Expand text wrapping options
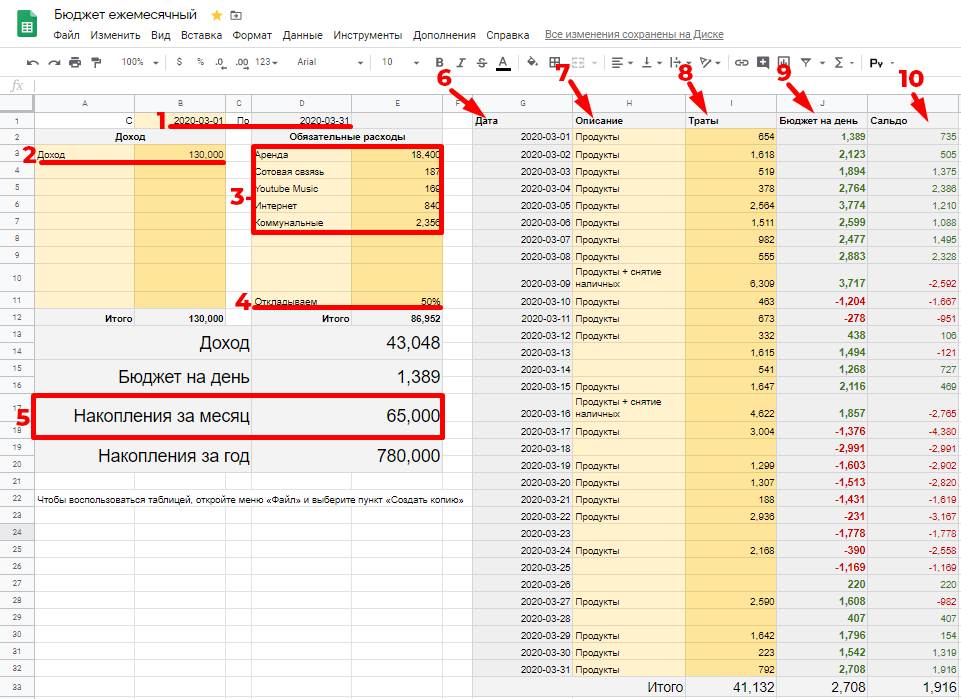This screenshot has width=961, height=699. click(x=689, y=62)
